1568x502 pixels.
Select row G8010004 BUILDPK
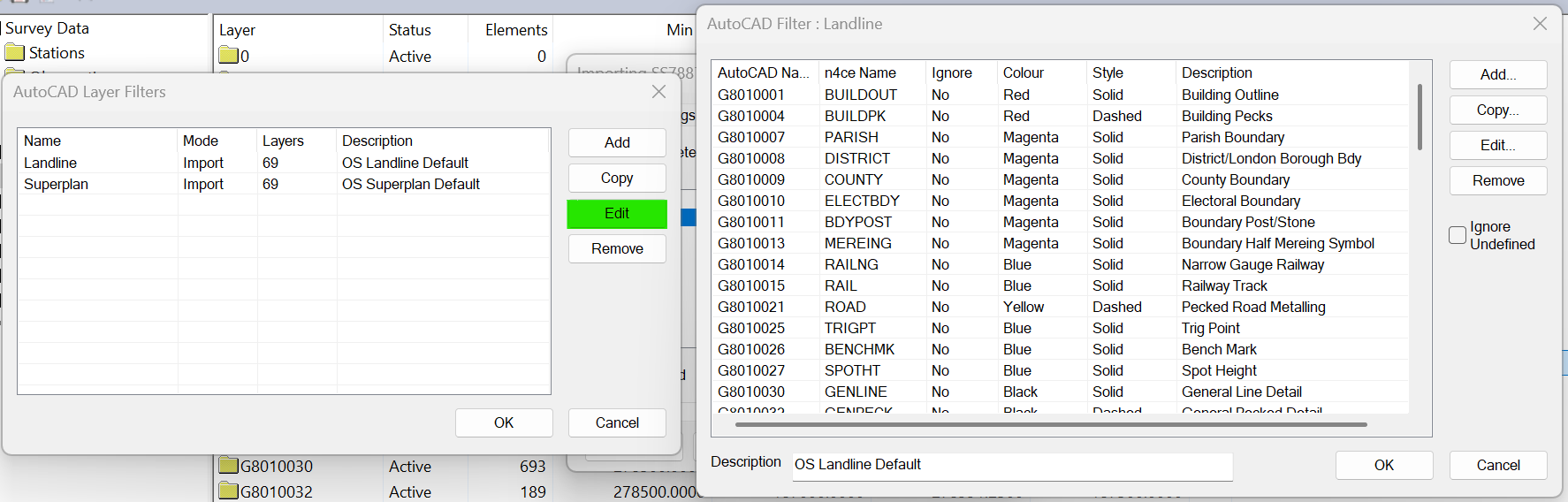tap(1061, 116)
